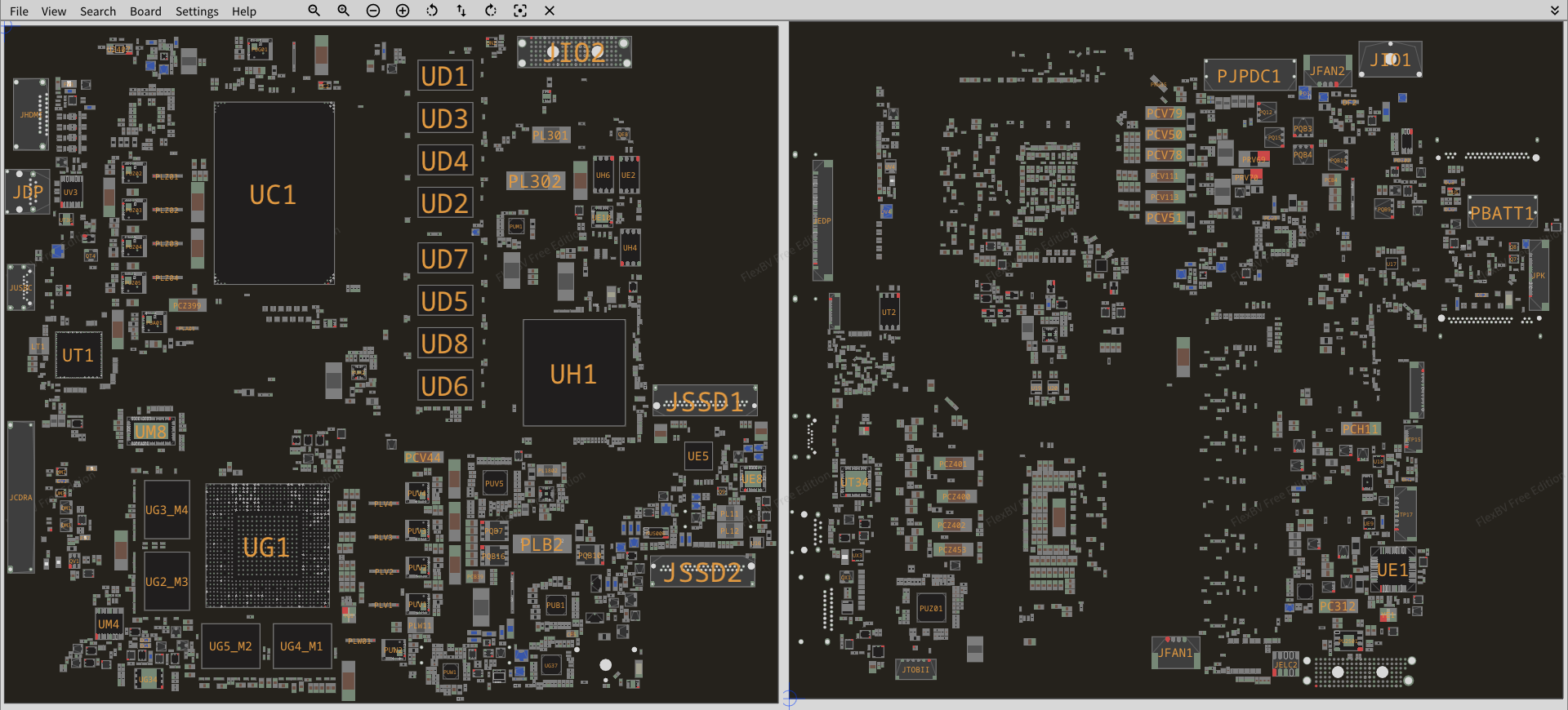Screen dimensions: 1568x710
Task: Click the zoom out minus-circle icon
Action: [x=373, y=11]
